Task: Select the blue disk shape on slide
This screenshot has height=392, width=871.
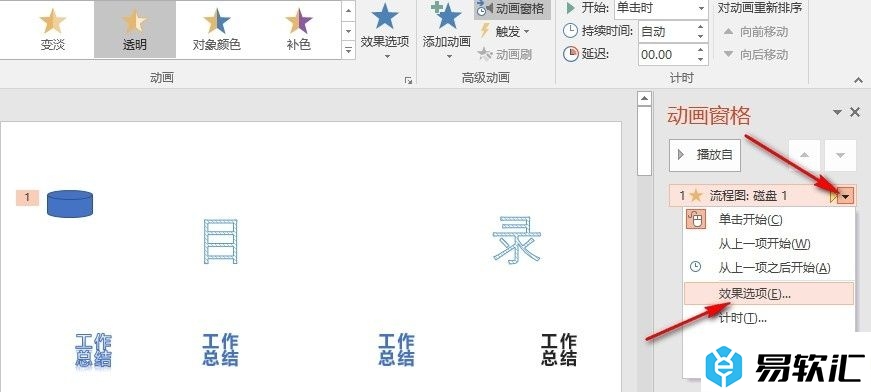Action: pyautogui.click(x=70, y=203)
